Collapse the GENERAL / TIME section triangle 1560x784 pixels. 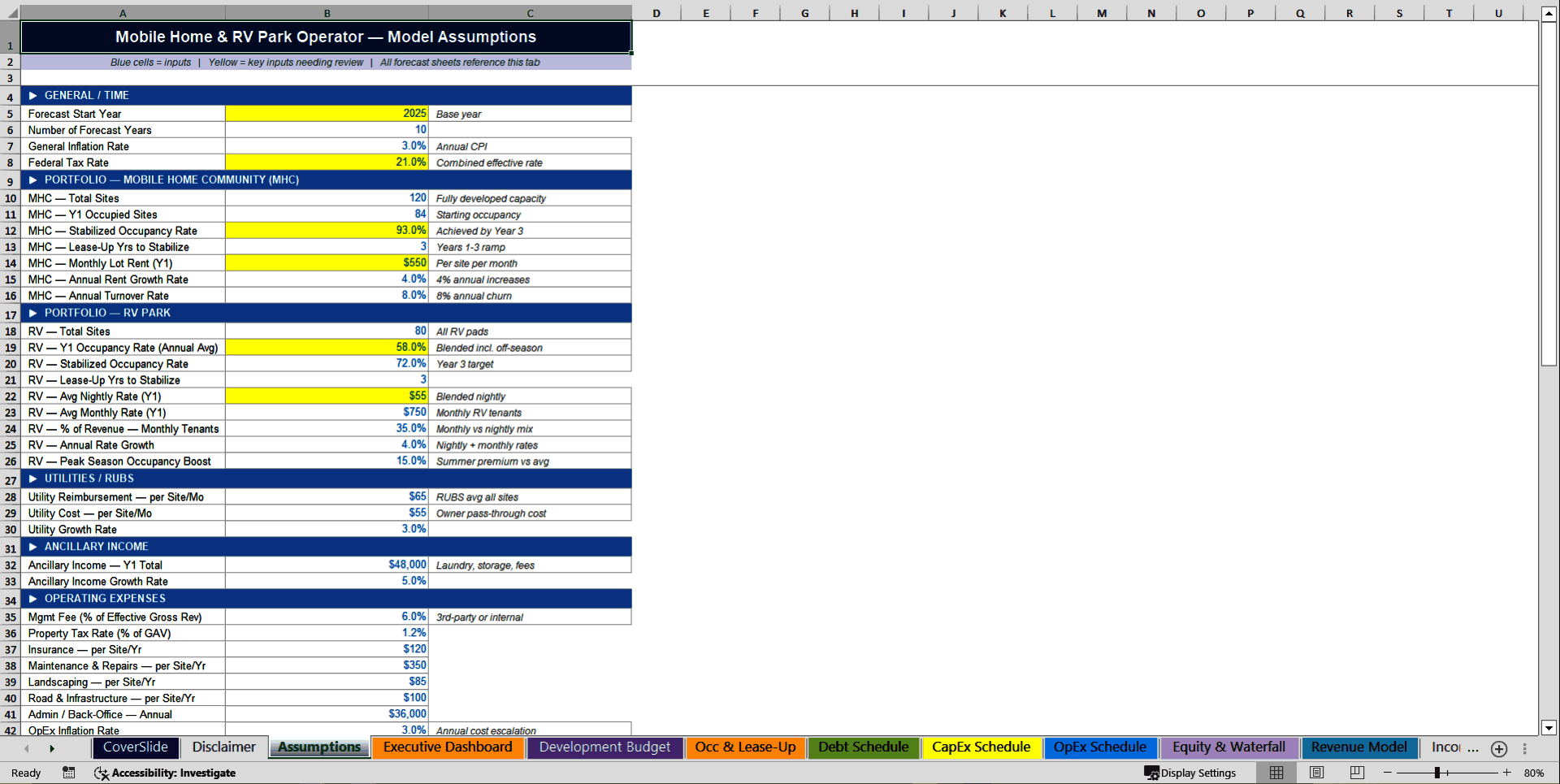click(x=33, y=95)
